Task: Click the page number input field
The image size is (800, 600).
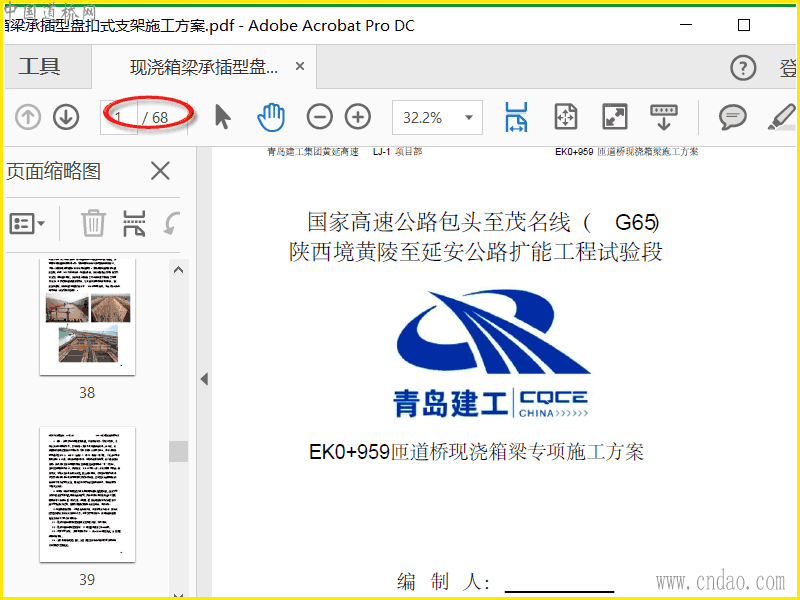Action: click(x=119, y=118)
